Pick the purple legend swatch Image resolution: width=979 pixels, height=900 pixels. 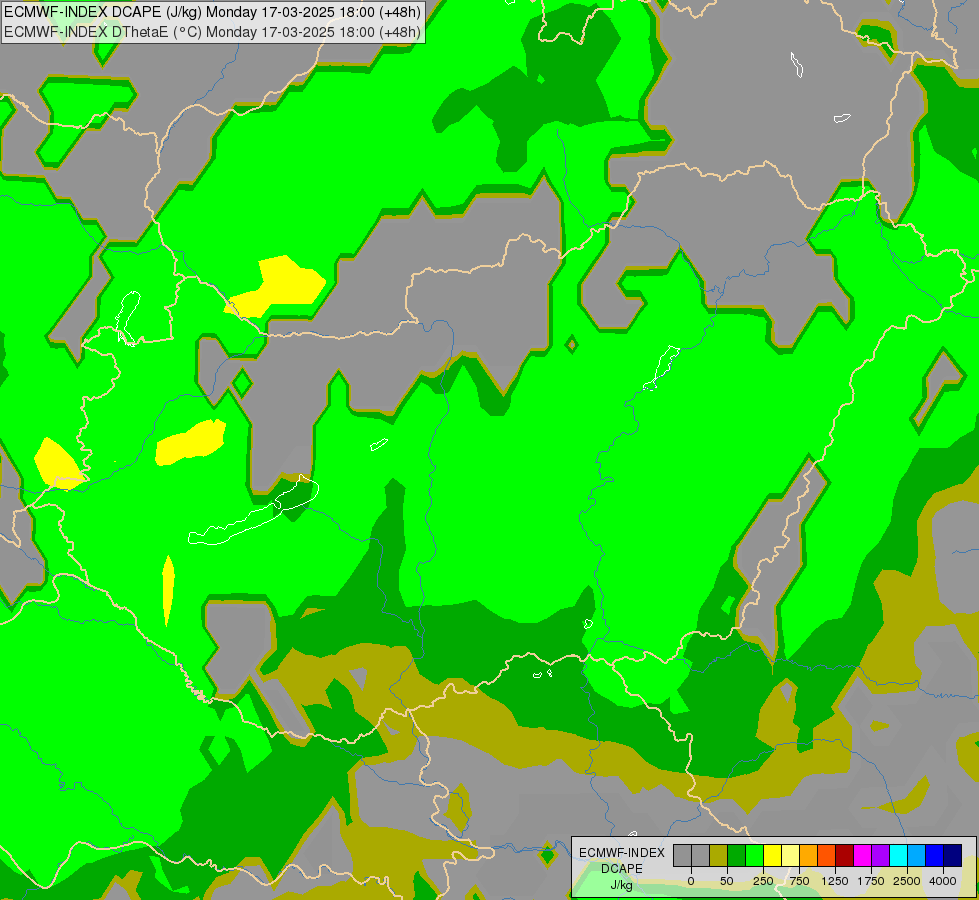click(x=880, y=856)
